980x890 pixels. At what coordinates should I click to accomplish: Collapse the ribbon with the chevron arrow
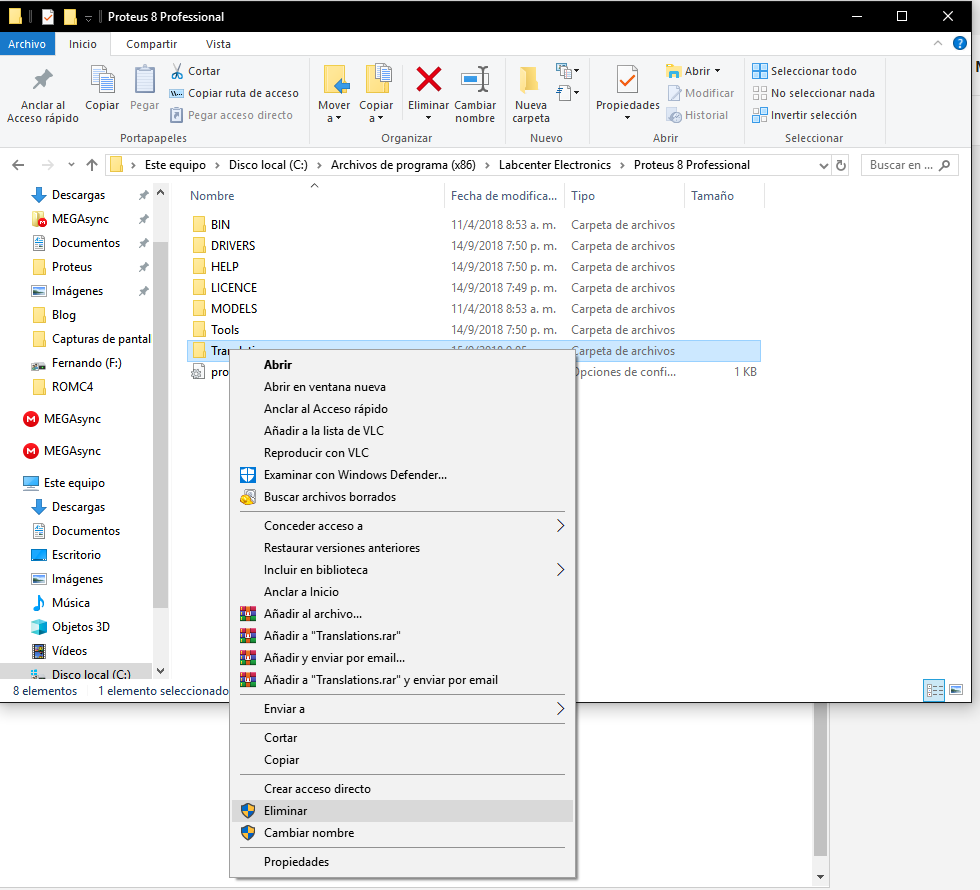pyautogui.click(x=937, y=43)
